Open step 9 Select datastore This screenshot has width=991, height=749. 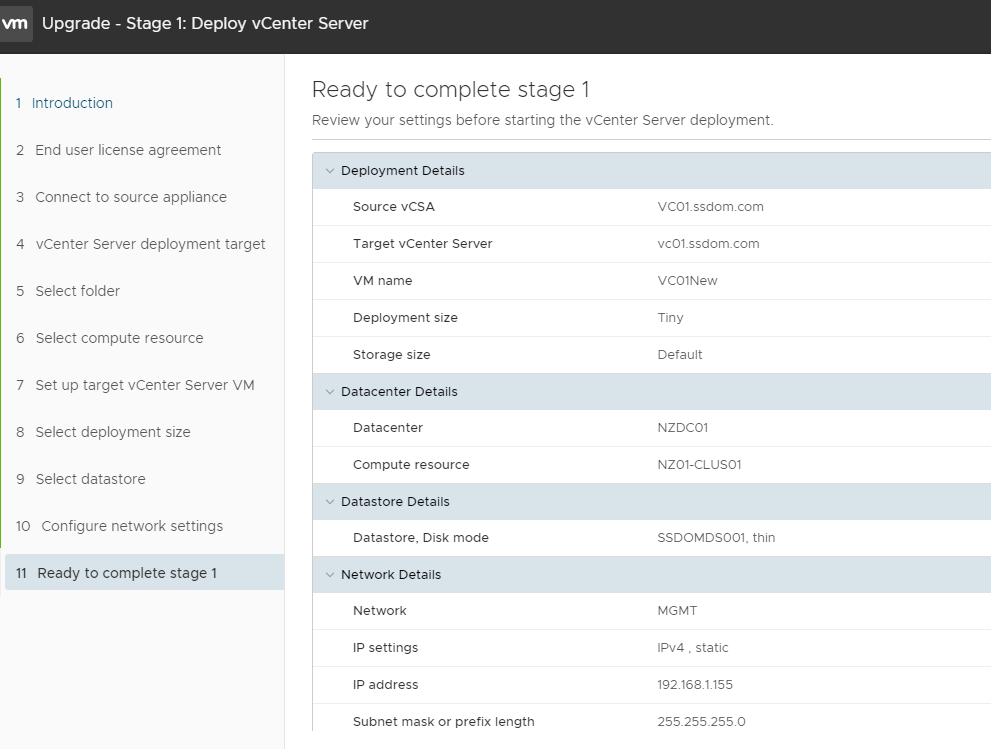point(81,479)
